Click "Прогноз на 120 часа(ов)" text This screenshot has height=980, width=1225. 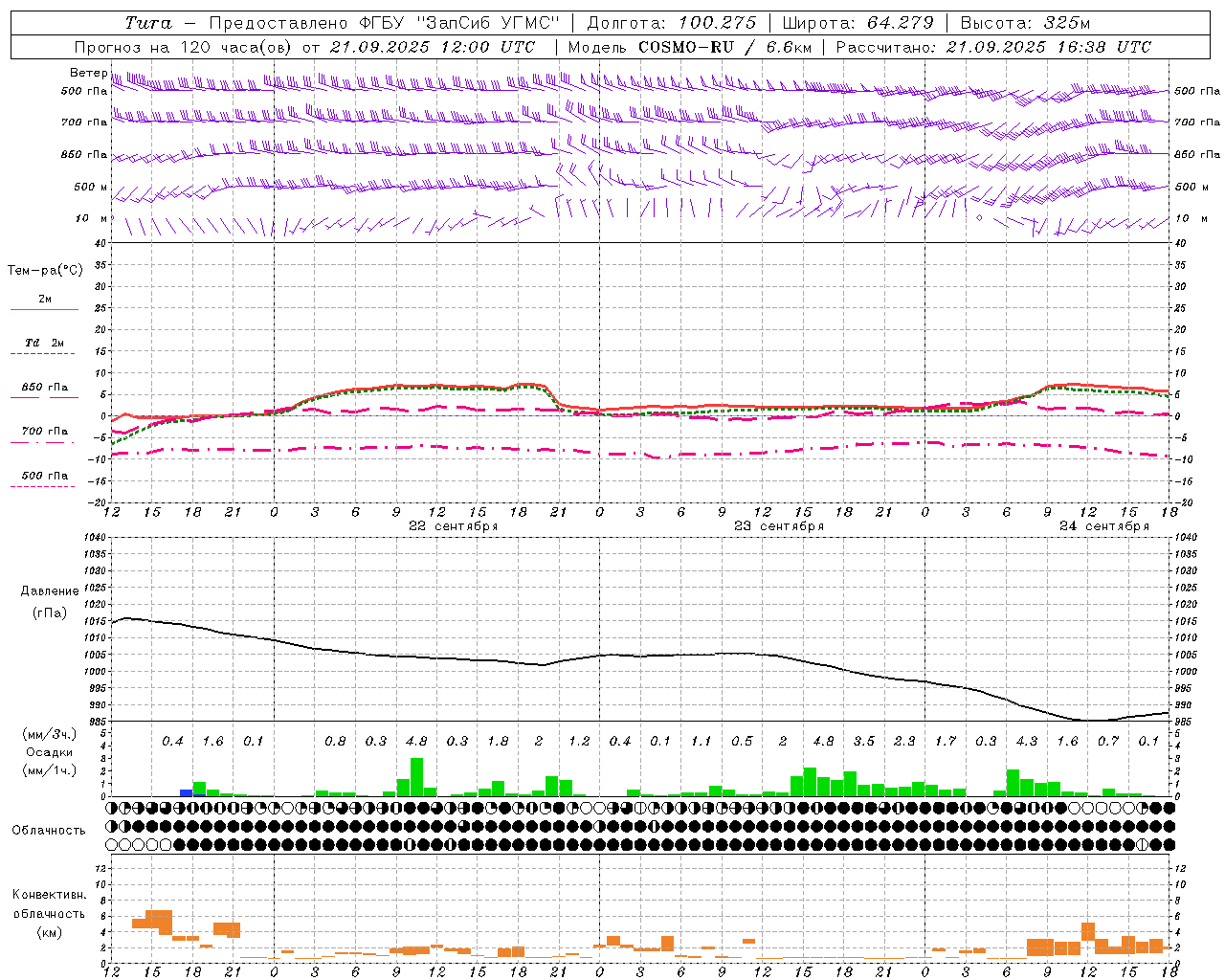(x=184, y=47)
